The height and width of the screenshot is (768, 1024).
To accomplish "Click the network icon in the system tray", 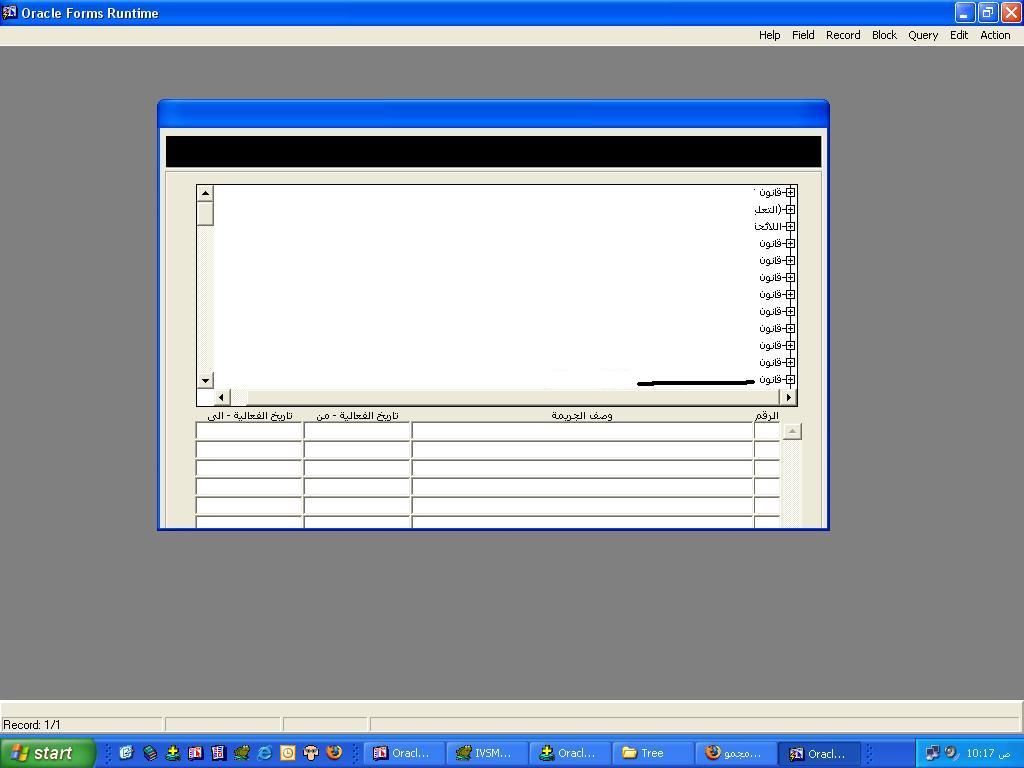I will pyautogui.click(x=932, y=753).
